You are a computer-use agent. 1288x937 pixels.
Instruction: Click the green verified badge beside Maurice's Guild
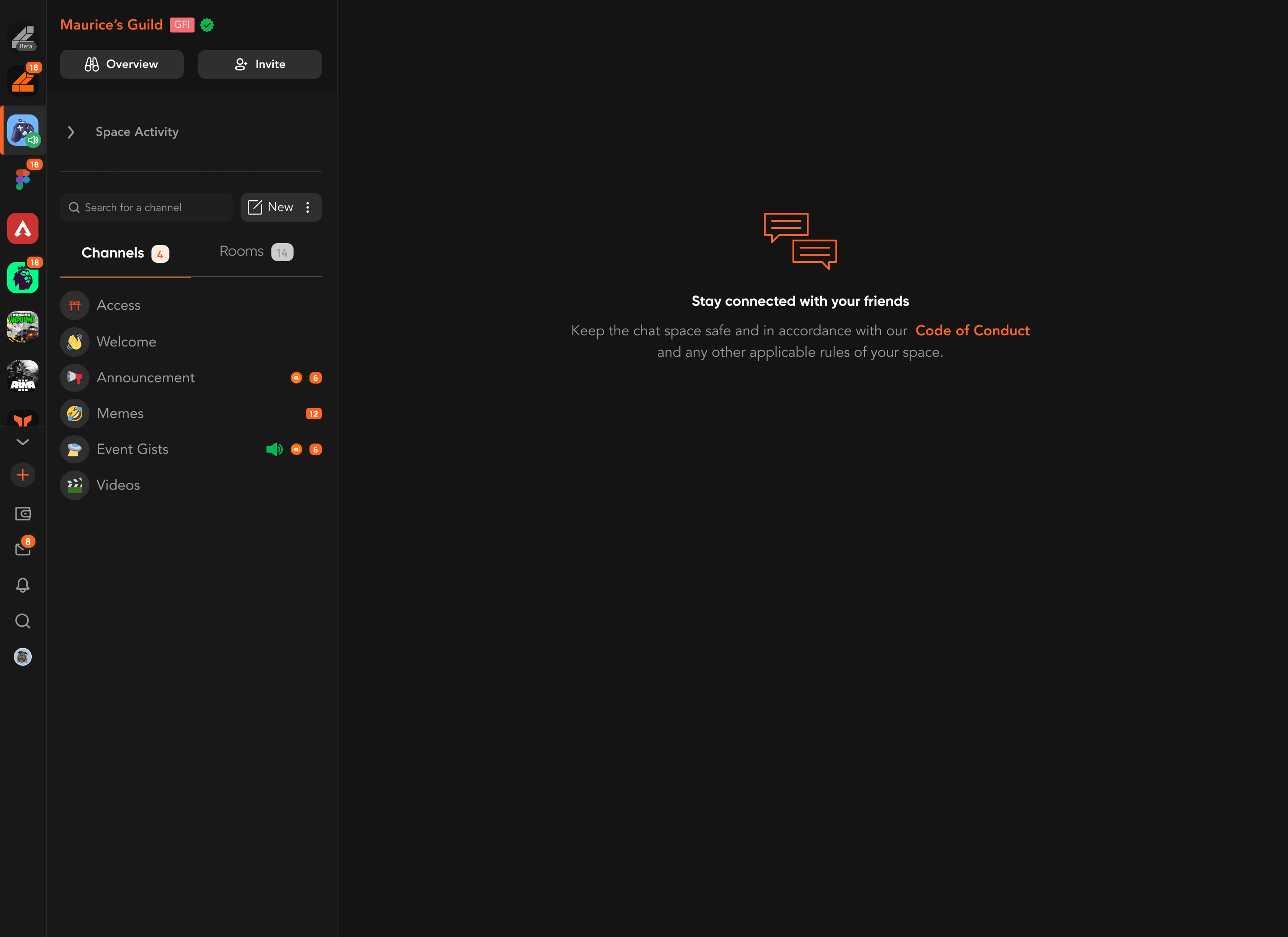click(x=207, y=25)
